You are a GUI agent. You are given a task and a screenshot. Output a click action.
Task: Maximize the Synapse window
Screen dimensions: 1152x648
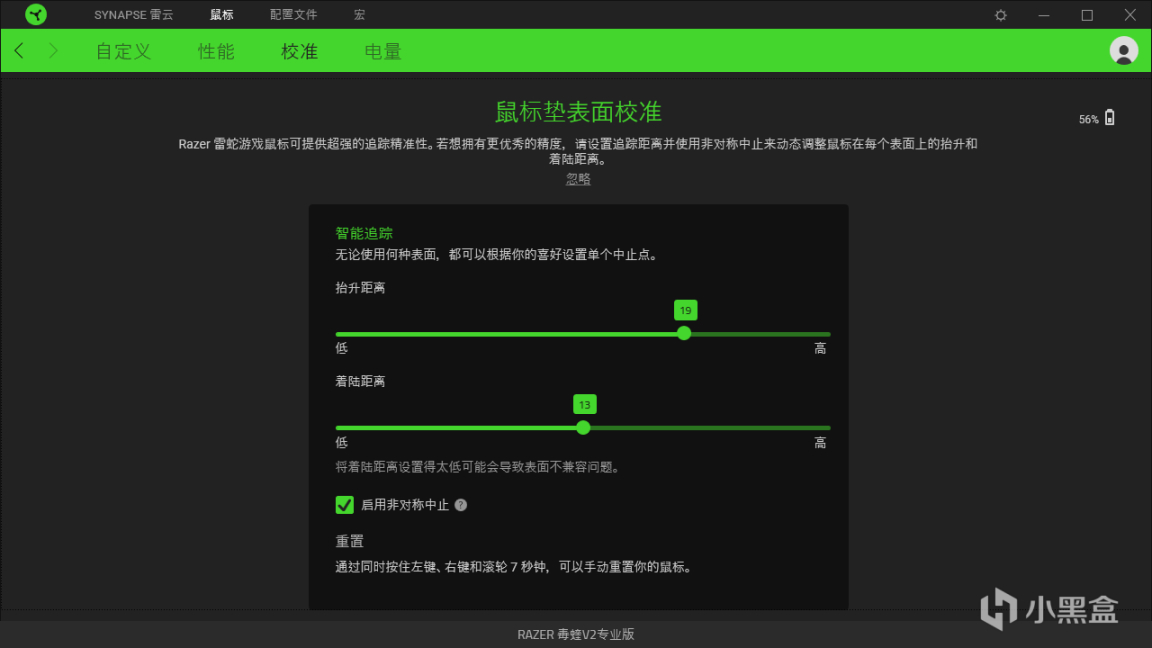1087,15
